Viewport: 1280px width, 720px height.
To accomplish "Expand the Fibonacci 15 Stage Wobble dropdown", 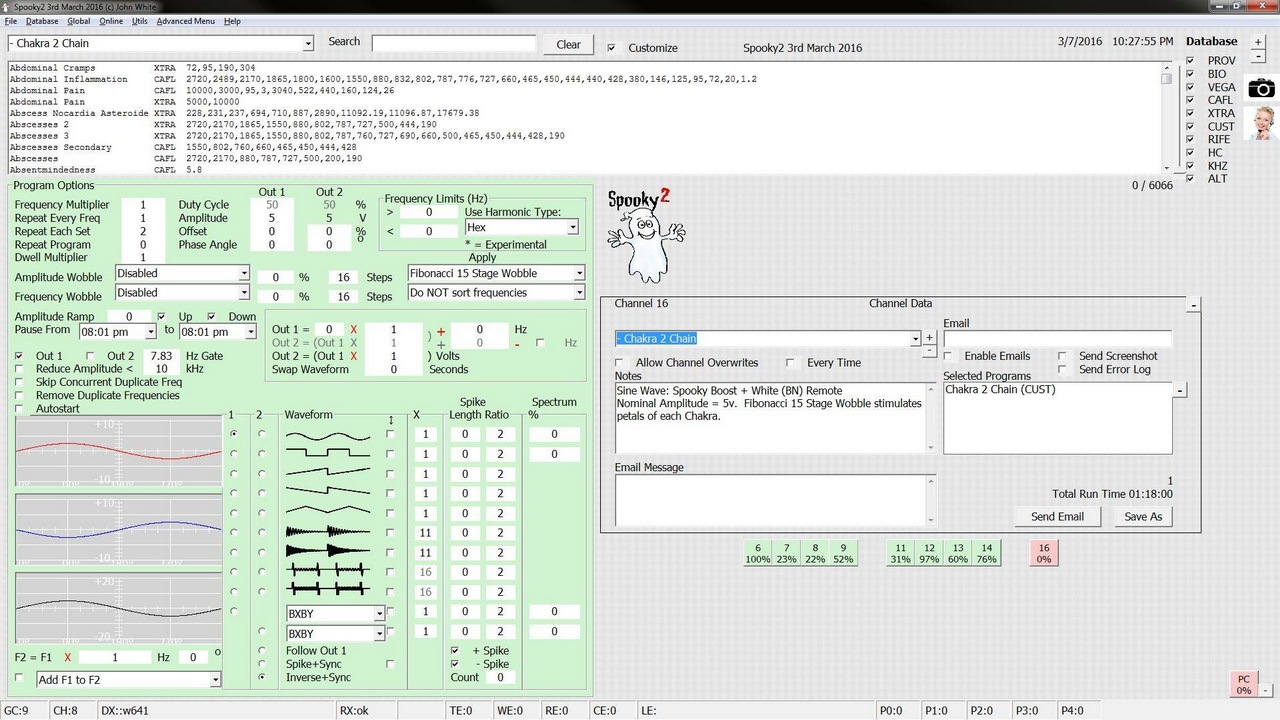I will pyautogui.click(x=578, y=273).
